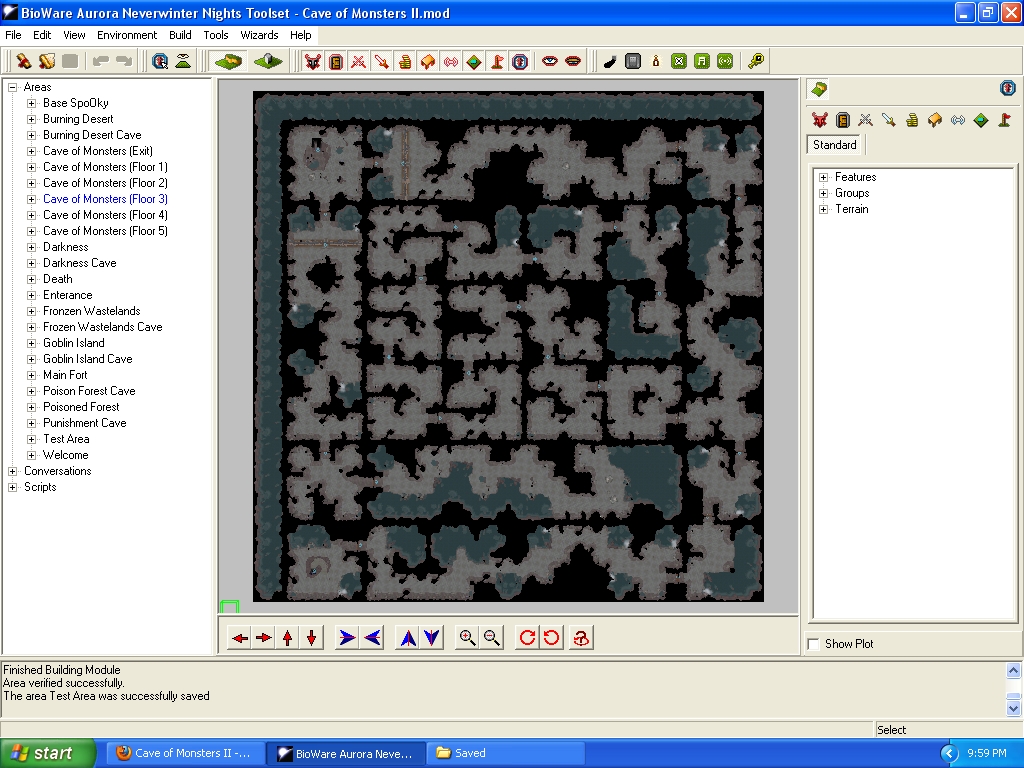This screenshot has height=768, width=1024.
Task: Open the Saved folder taskbar item
Action: 469,753
